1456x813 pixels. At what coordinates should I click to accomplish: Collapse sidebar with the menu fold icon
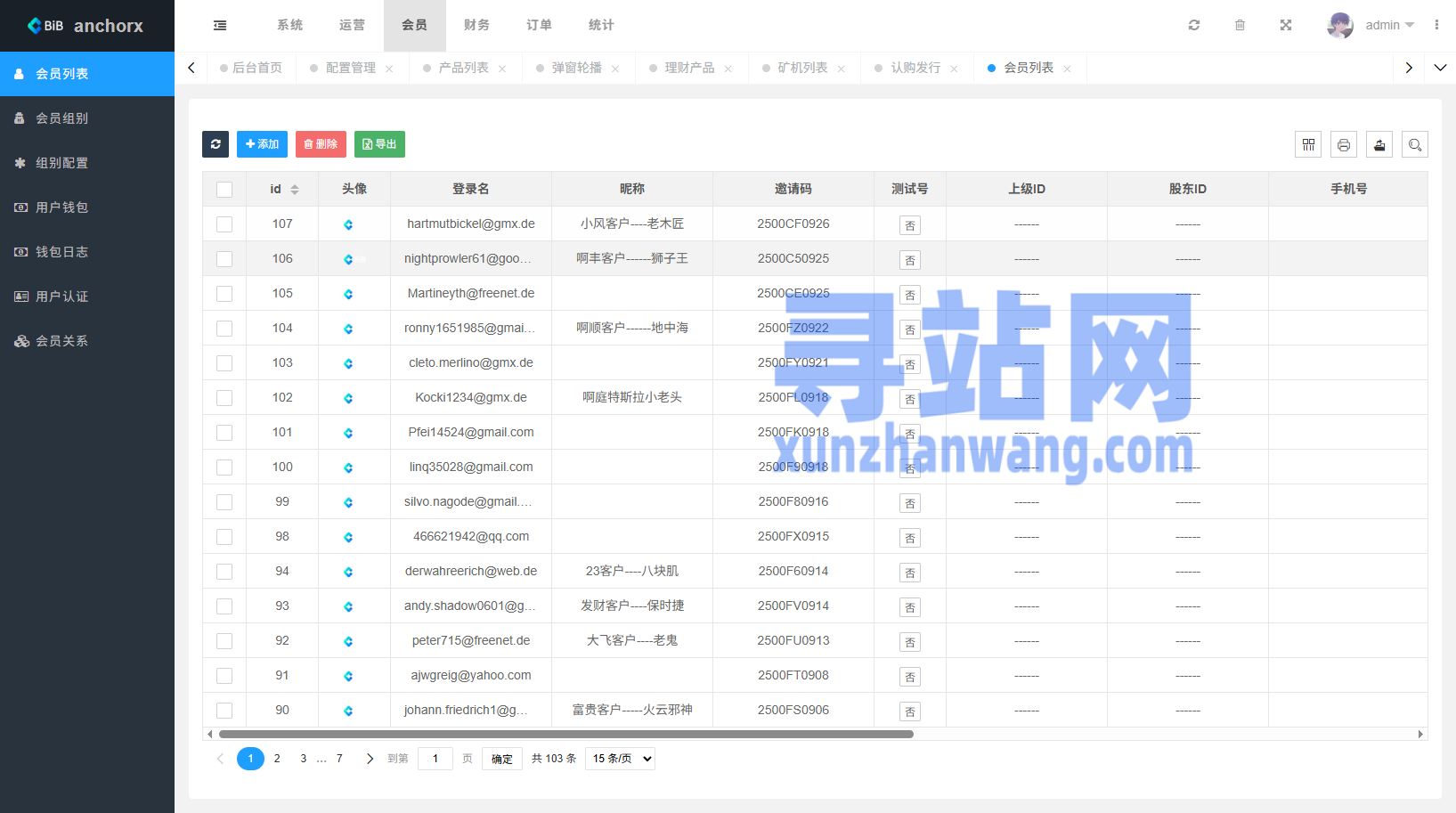[220, 25]
